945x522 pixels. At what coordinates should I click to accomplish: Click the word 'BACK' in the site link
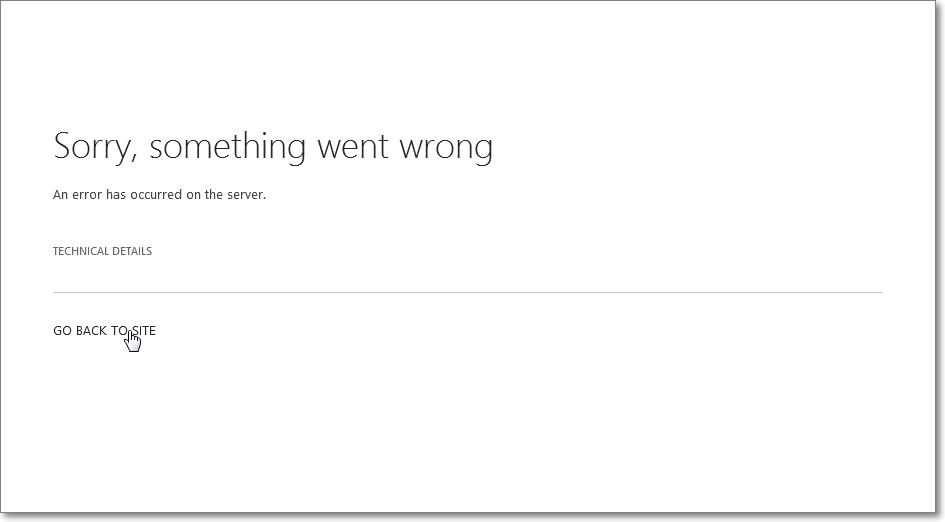(x=92, y=330)
